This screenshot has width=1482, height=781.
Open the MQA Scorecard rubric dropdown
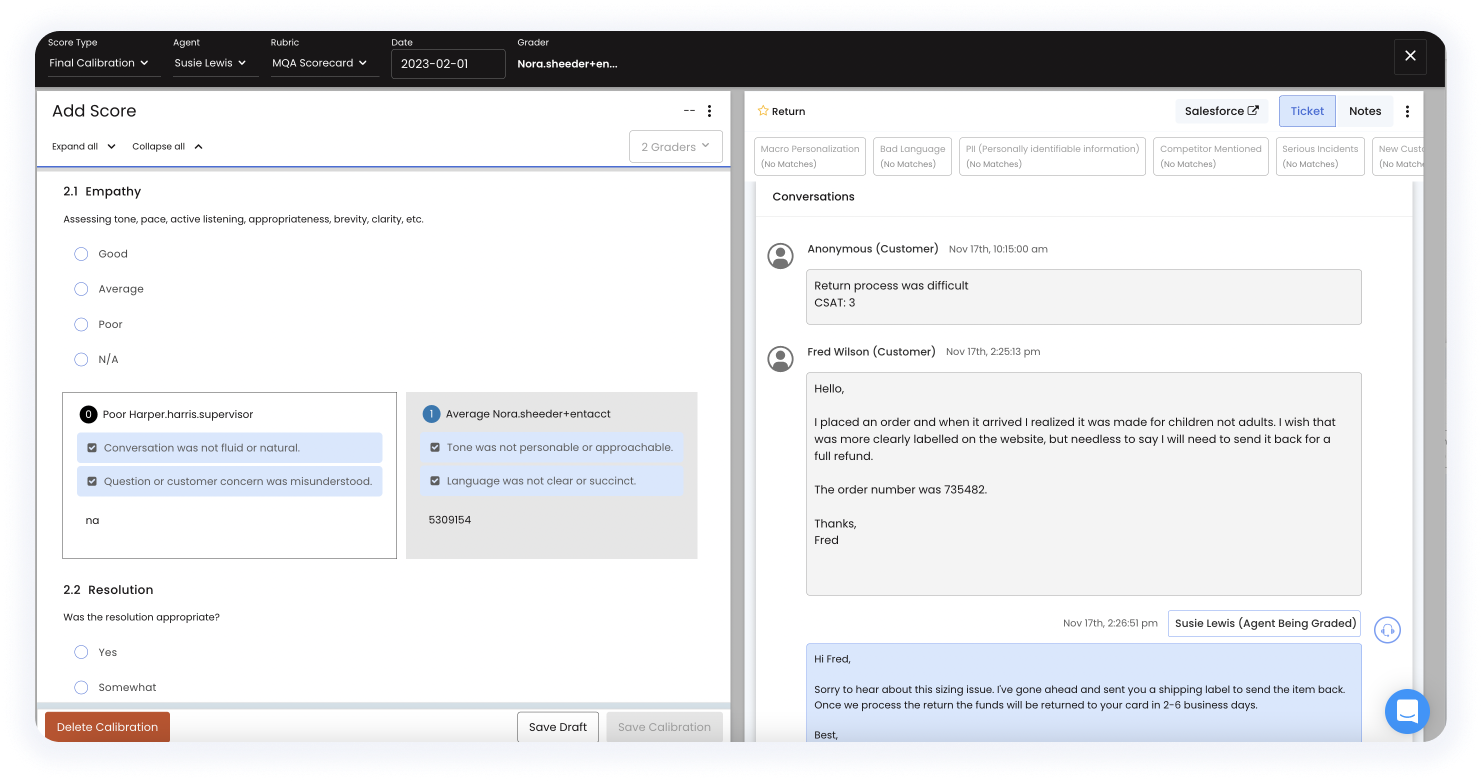coord(324,63)
